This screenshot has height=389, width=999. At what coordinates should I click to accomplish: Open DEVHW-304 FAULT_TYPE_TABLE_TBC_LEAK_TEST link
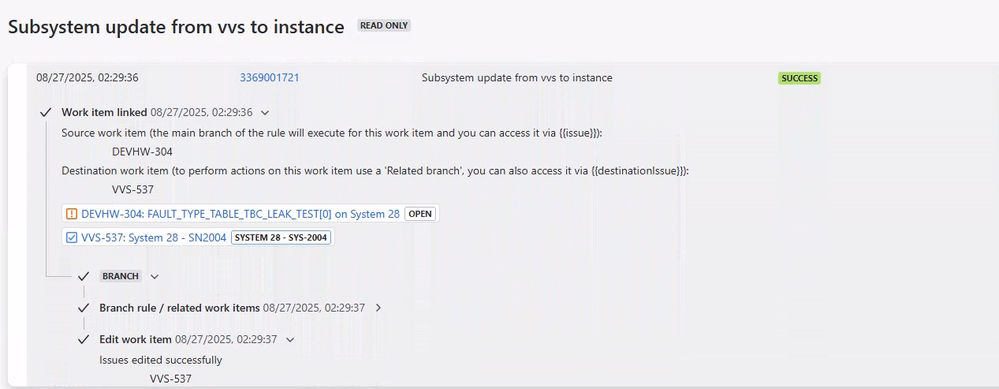(240, 214)
